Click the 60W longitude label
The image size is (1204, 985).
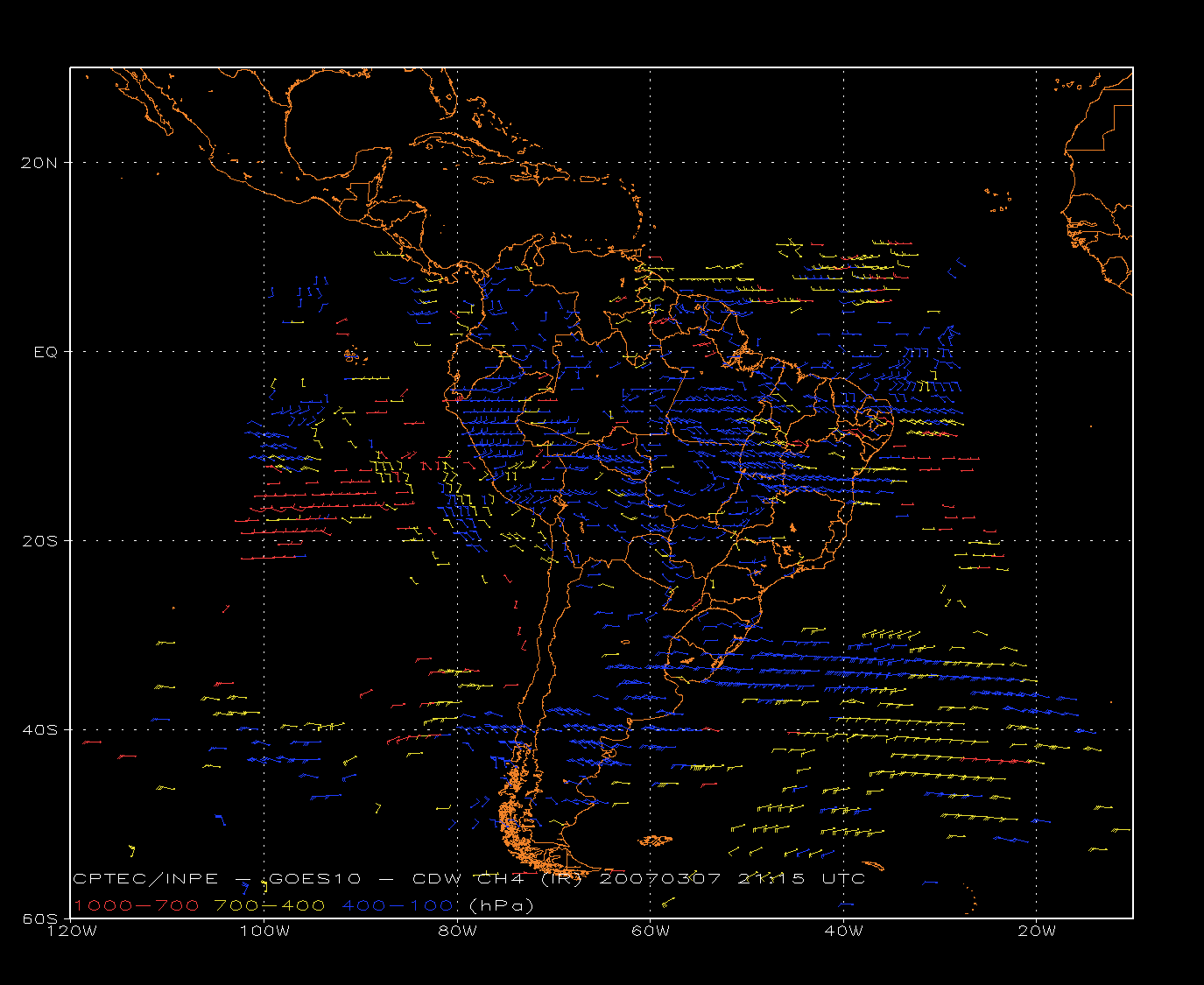[650, 931]
